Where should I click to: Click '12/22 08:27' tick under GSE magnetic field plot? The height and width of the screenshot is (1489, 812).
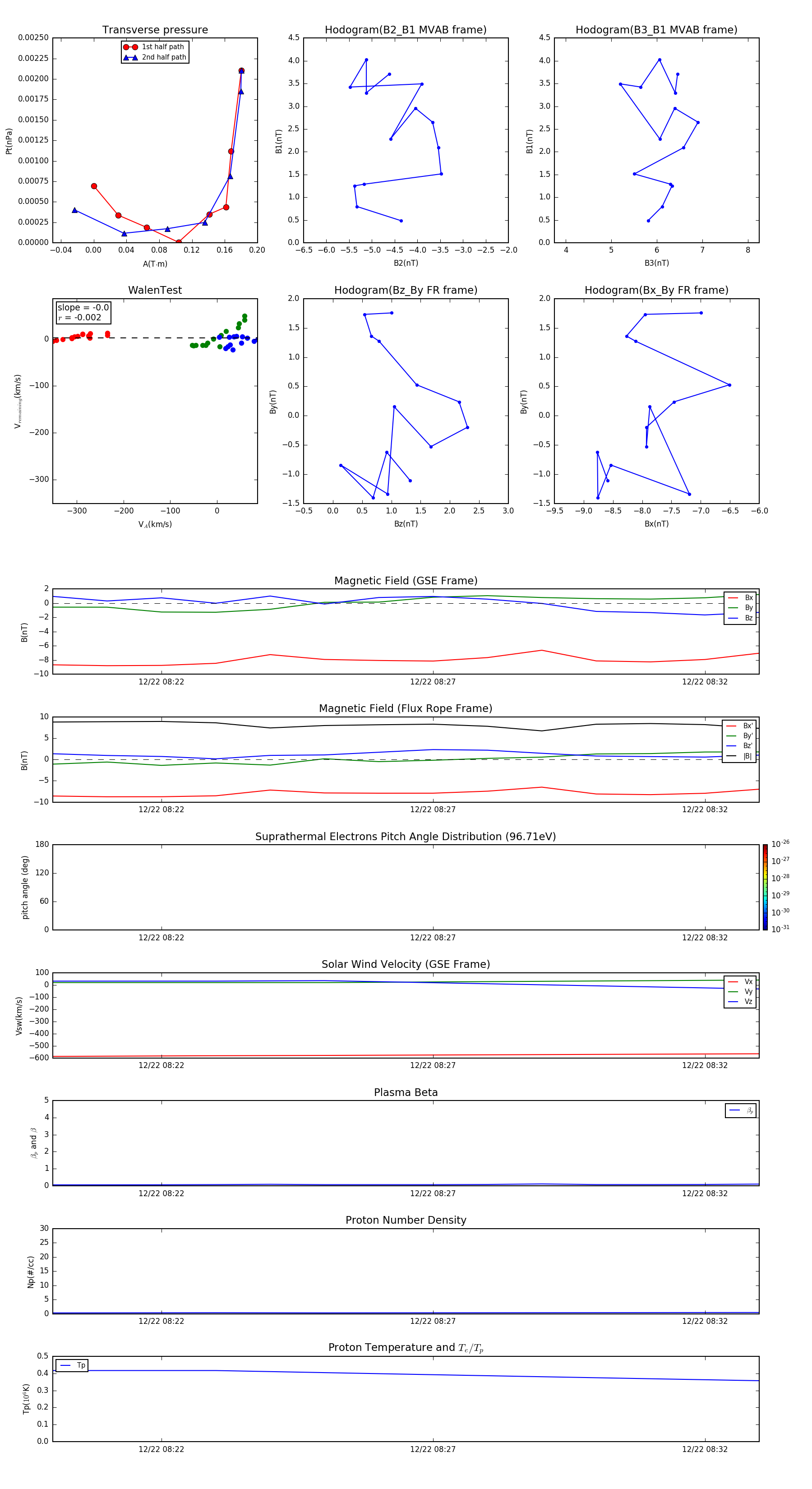click(x=433, y=682)
